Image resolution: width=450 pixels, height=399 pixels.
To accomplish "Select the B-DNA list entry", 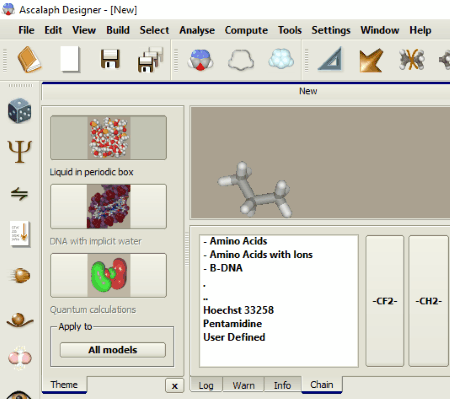I will click(x=223, y=268).
